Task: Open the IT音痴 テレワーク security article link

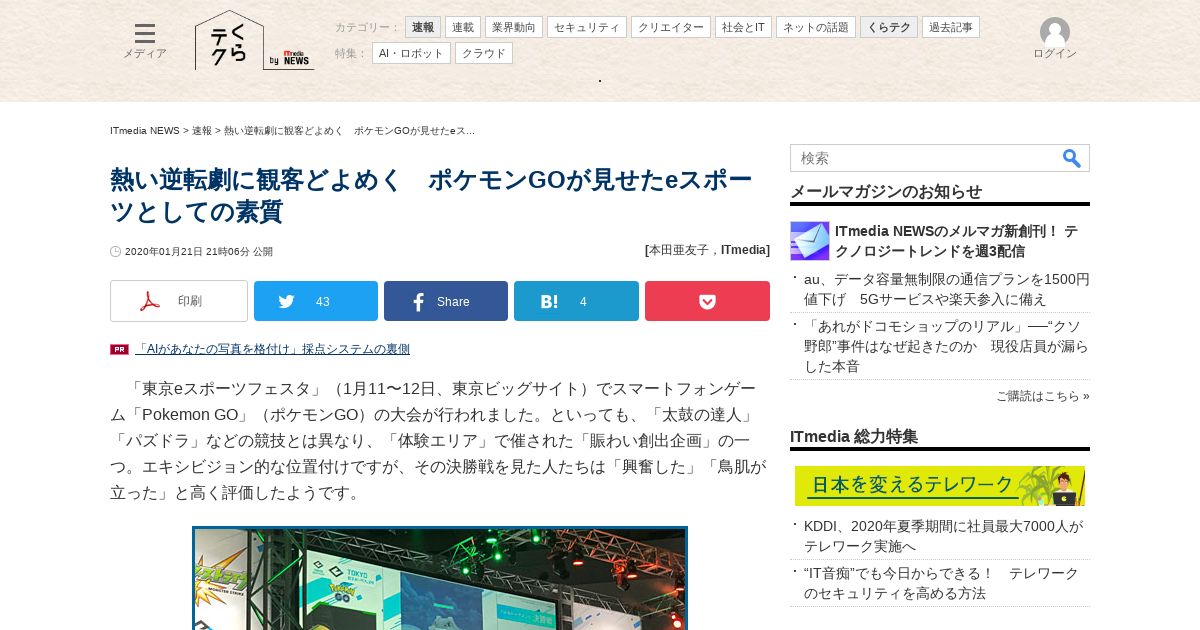Action: pyautogui.click(x=941, y=583)
